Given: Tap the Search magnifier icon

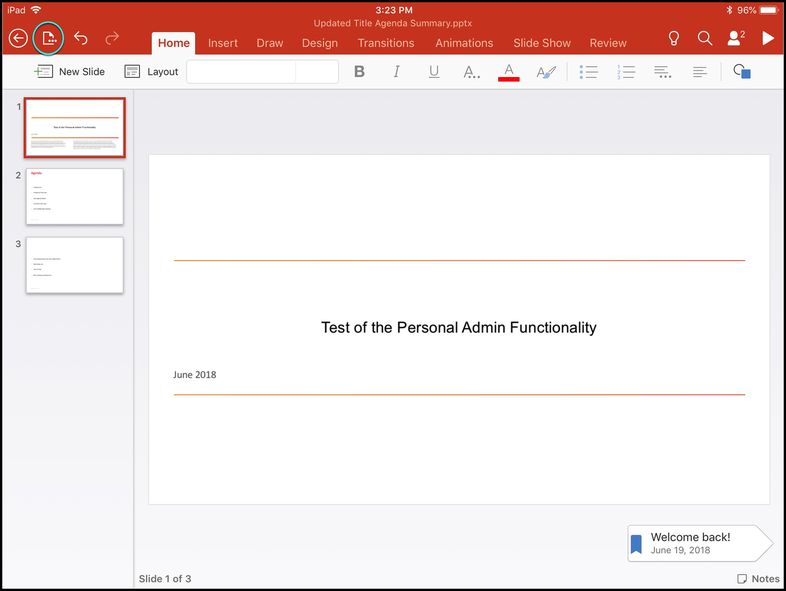Looking at the screenshot, I should pos(705,39).
